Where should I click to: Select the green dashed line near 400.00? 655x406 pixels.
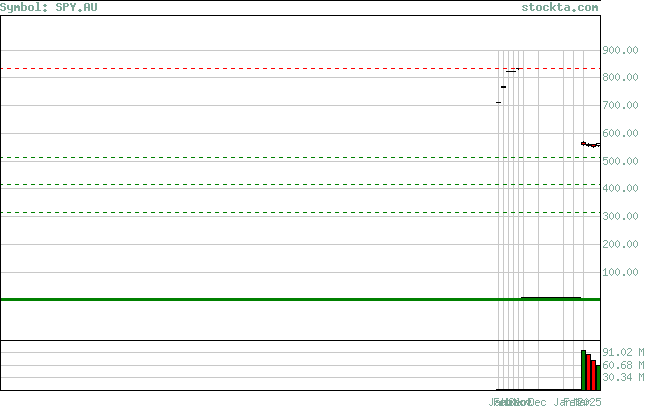(300, 184)
